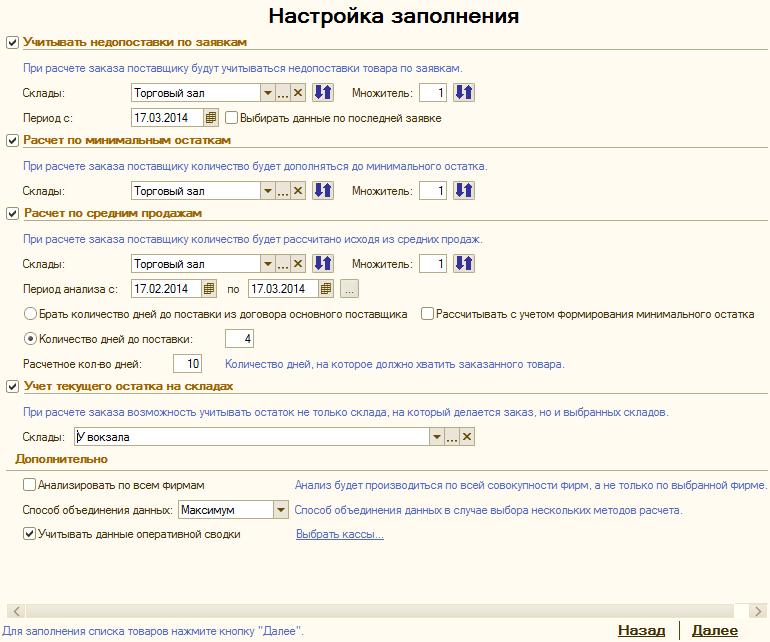Click Количество дней до поставки value 4
The image size is (770, 642).
(239, 338)
